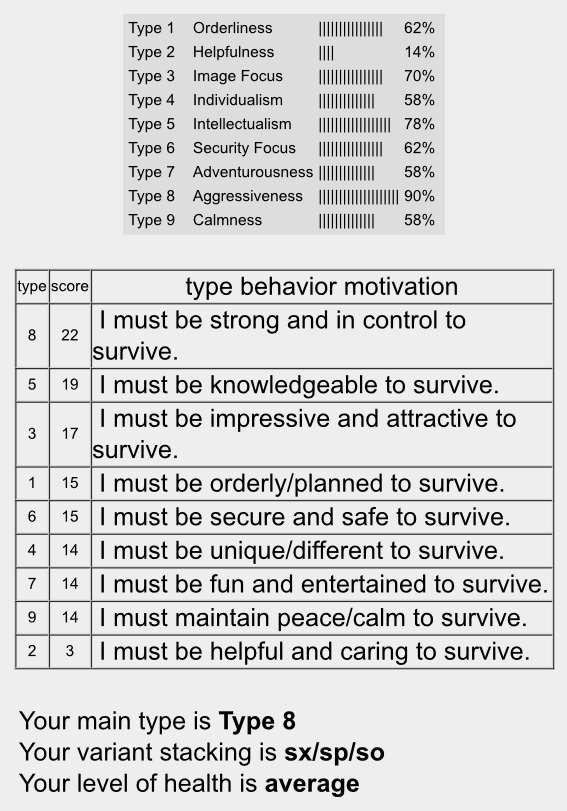Screen dimensions: 567x811
Task: Click the score 3 cell for type 2
Action: coord(70,651)
